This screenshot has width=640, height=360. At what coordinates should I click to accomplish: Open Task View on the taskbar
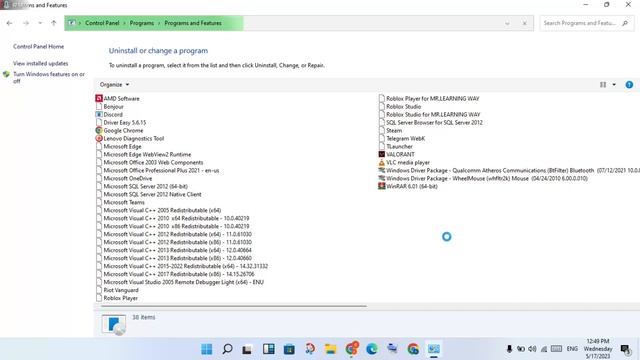[x=247, y=349]
